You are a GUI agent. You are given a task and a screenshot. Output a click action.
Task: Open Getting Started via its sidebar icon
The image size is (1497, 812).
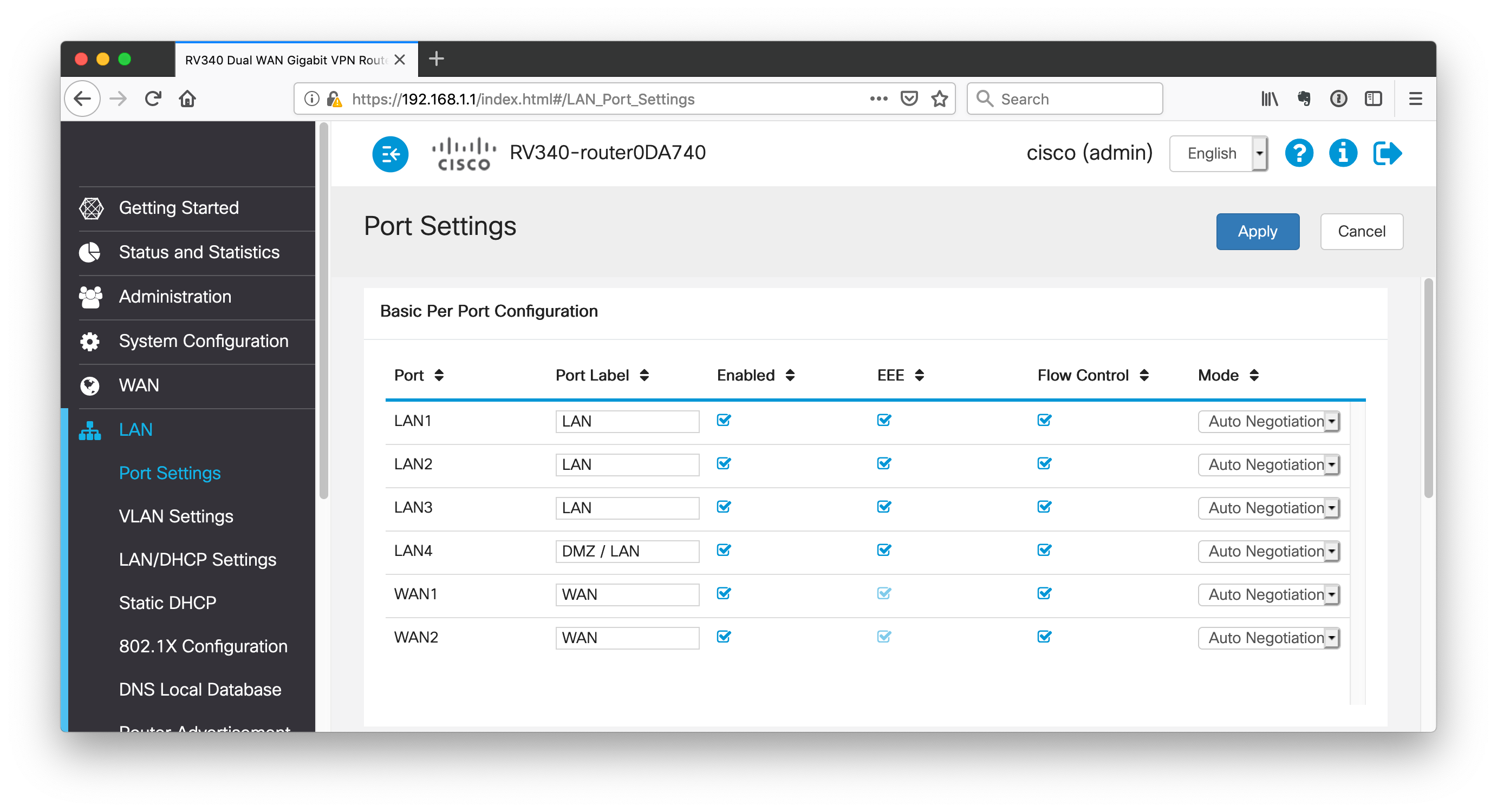tap(91, 207)
